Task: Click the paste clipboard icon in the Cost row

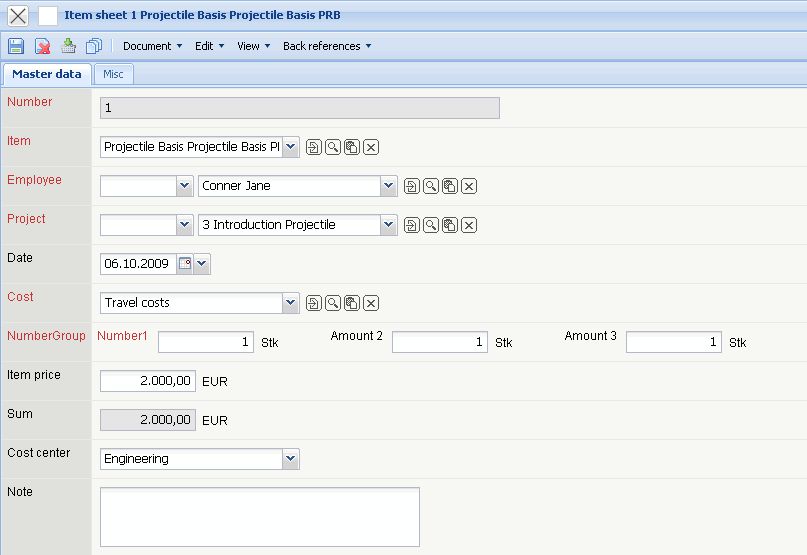Action: point(351,303)
